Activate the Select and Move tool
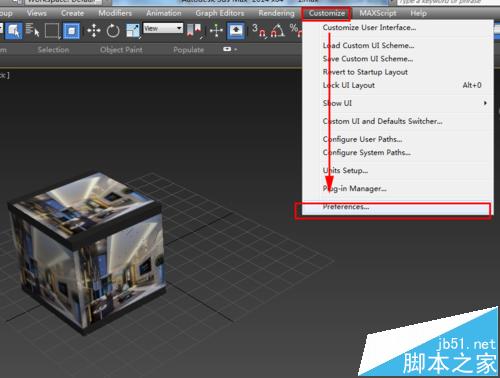This screenshot has width=500, height=378. [94, 31]
